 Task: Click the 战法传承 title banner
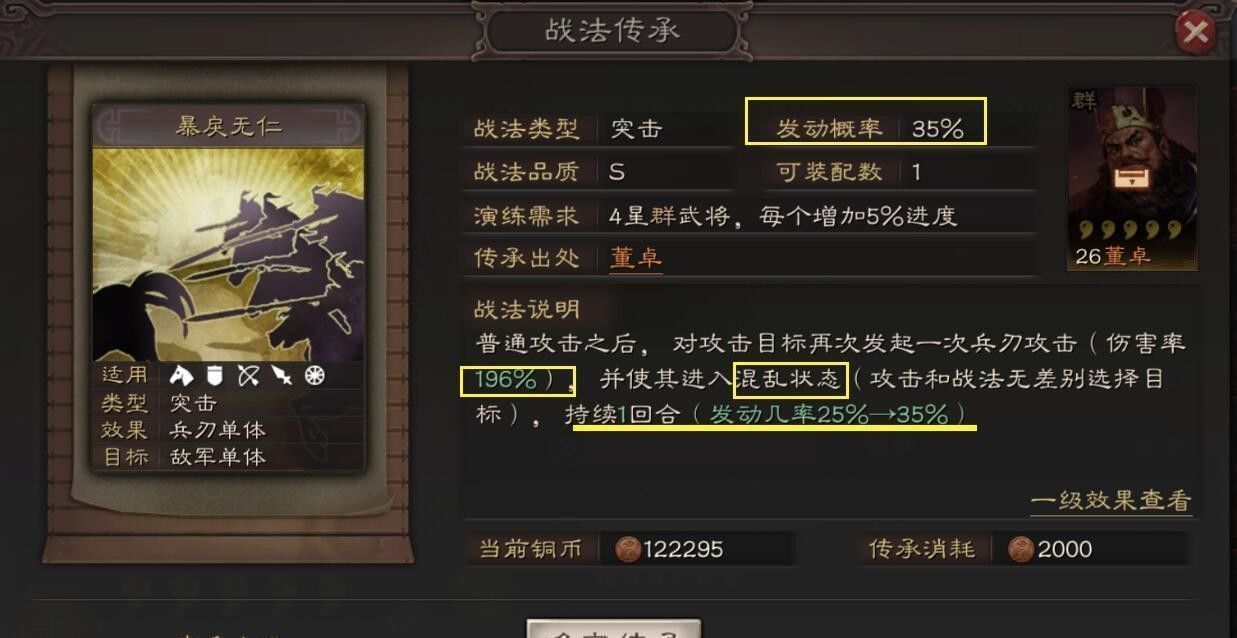point(612,31)
